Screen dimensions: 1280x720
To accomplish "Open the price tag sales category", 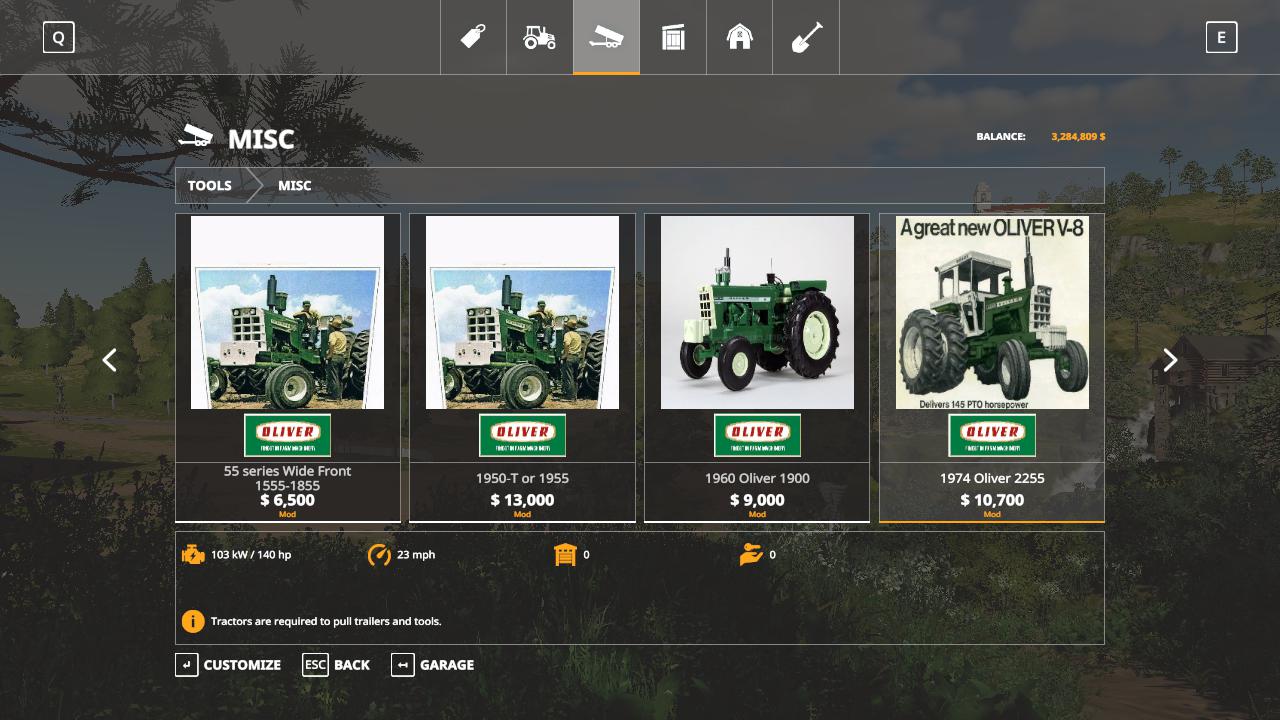I will click(473, 37).
